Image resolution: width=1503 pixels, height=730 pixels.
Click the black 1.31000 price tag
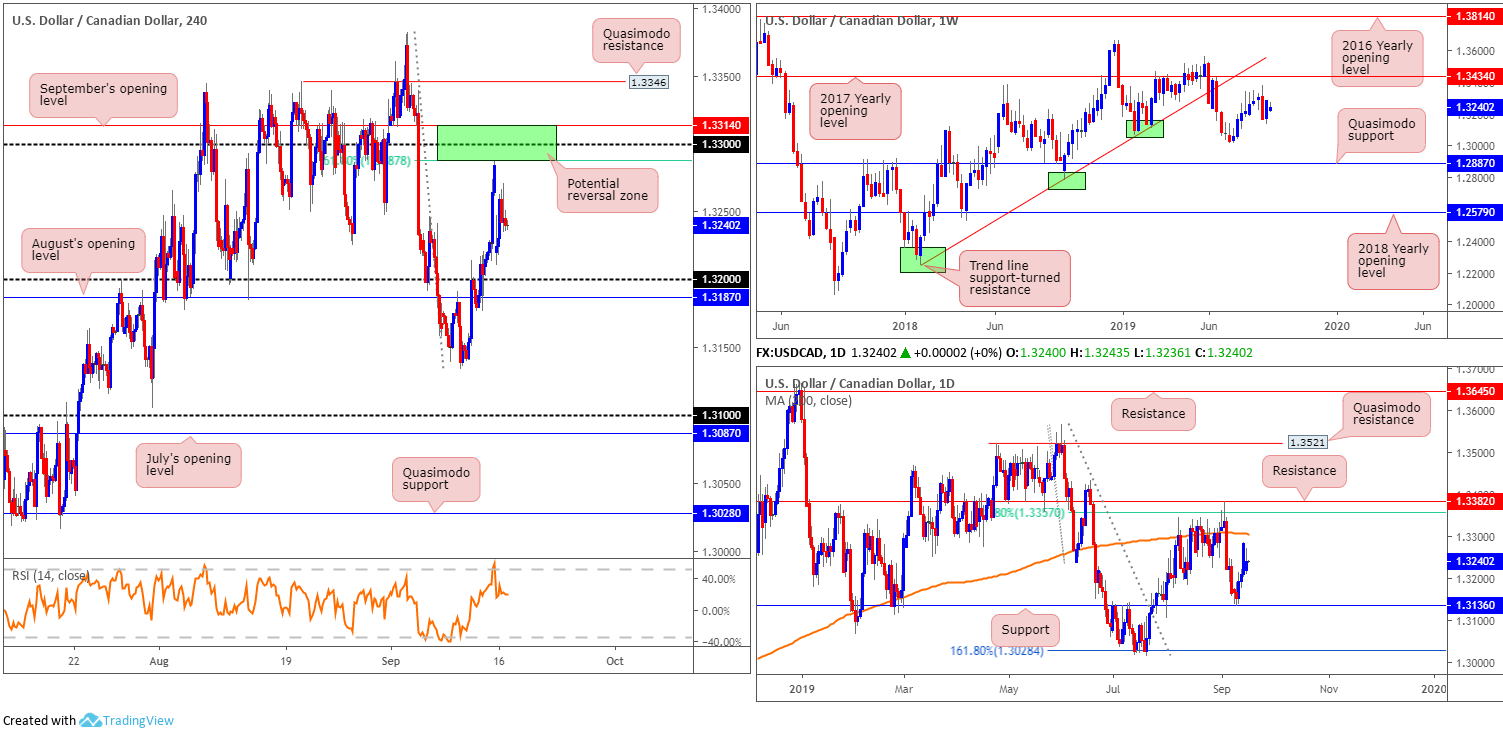tap(720, 415)
